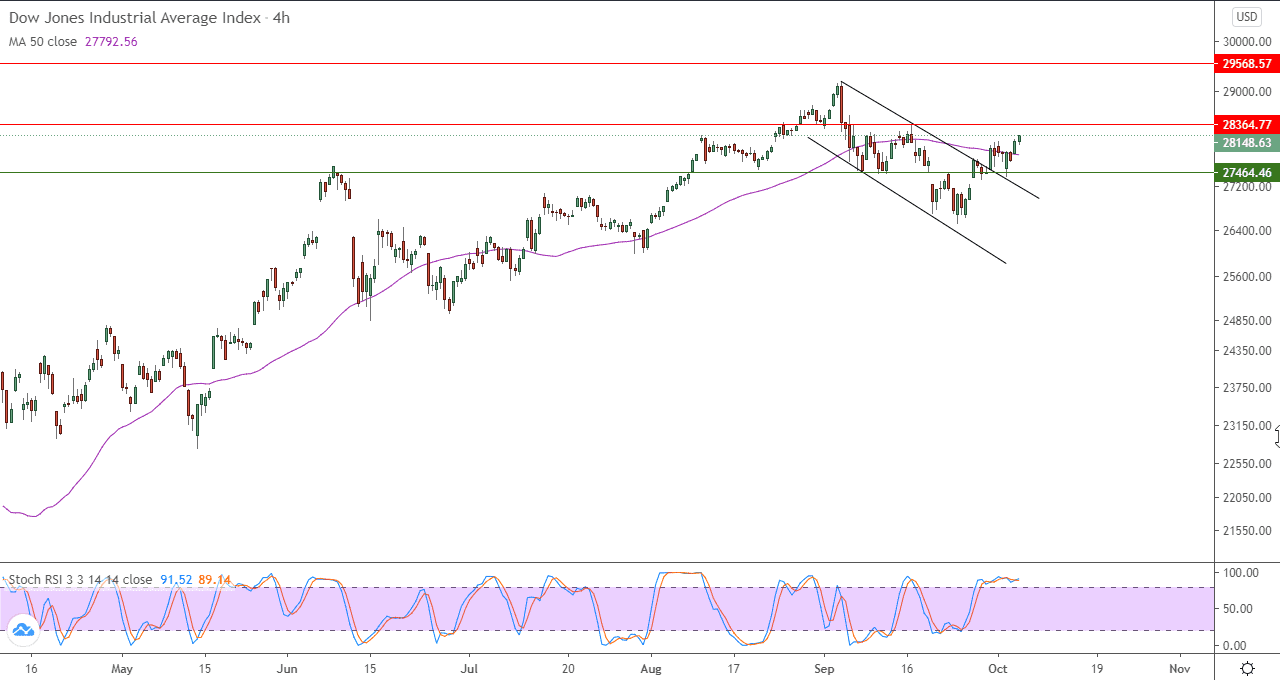This screenshot has height=680, width=1280.
Task: Click the Sep label on time axis
Action: click(x=825, y=668)
